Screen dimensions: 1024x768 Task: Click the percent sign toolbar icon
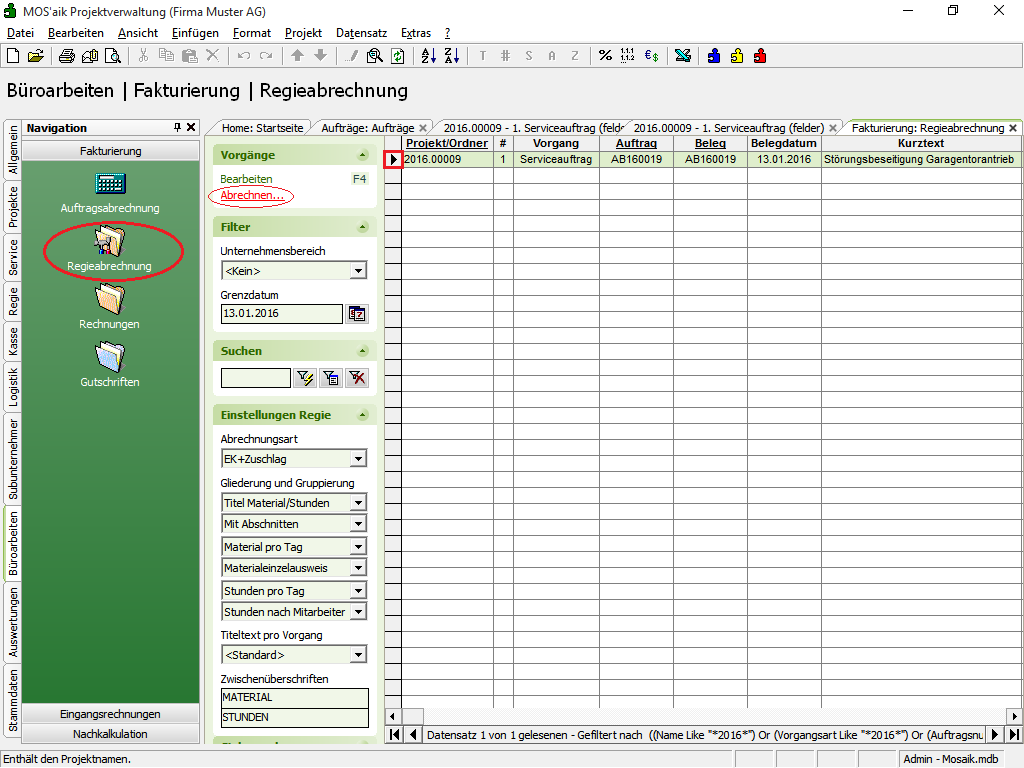tap(605, 56)
